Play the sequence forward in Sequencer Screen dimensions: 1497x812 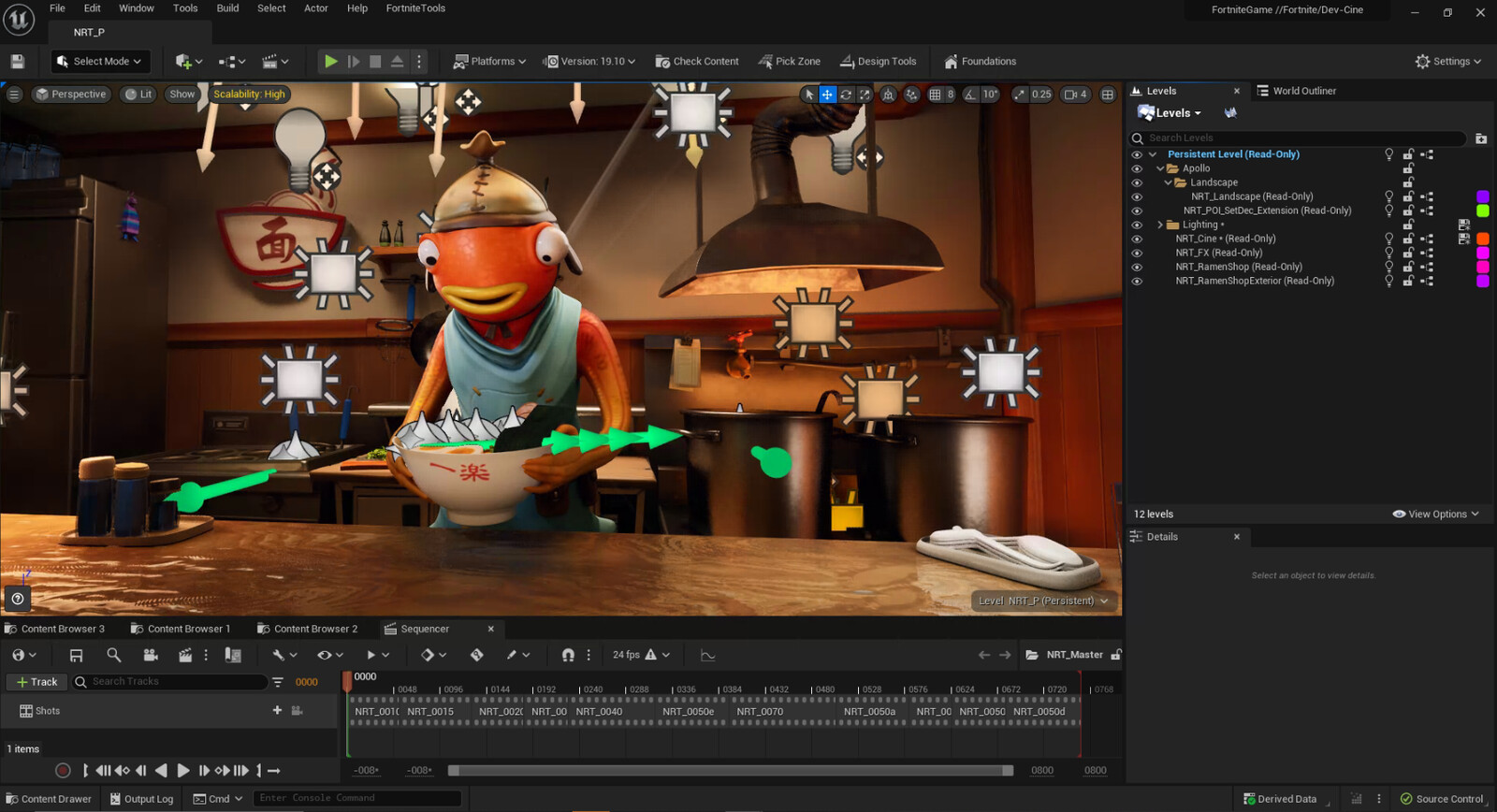coord(182,771)
